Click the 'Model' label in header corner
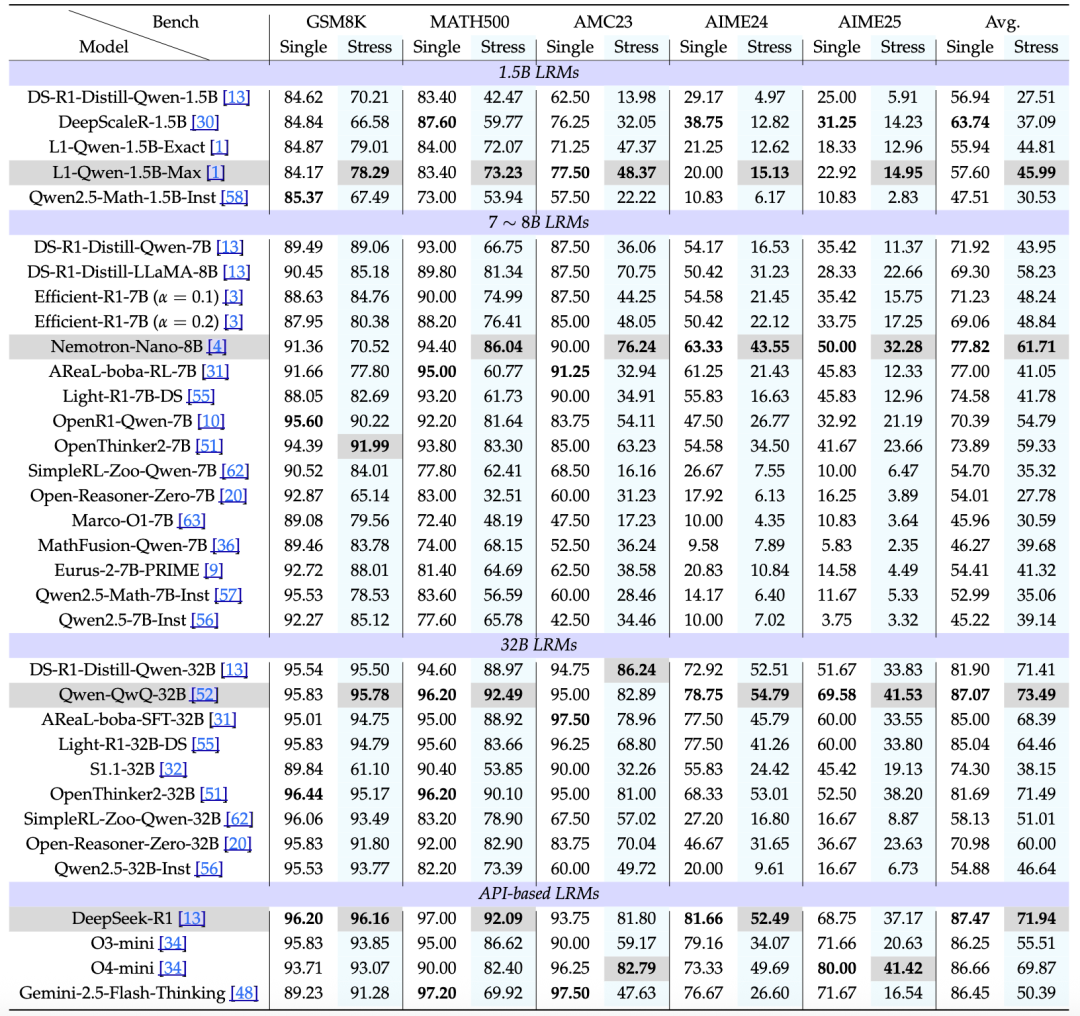Image resolution: width=1080 pixels, height=1016 pixels. [103, 47]
